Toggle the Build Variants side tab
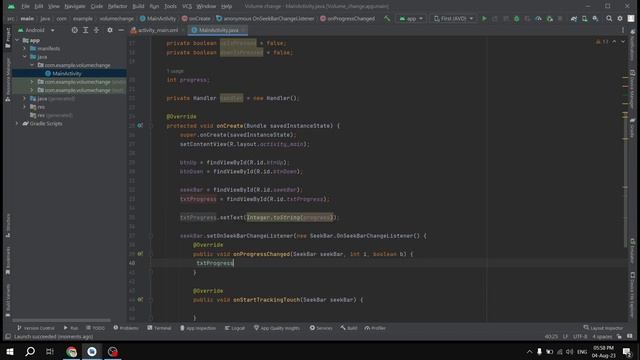The height and width of the screenshot is (360, 640). (x=8, y=300)
